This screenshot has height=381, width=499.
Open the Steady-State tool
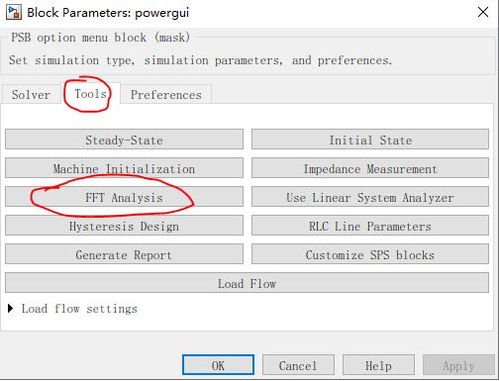point(124,139)
